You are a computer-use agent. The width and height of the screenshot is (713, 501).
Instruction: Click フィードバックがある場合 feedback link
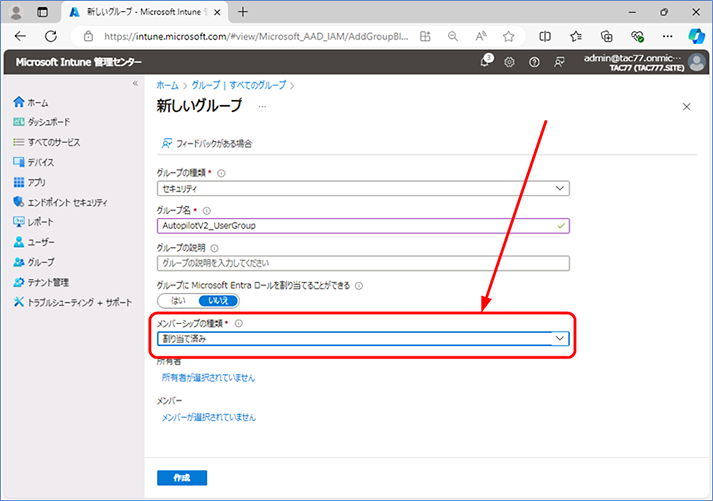click(x=207, y=144)
